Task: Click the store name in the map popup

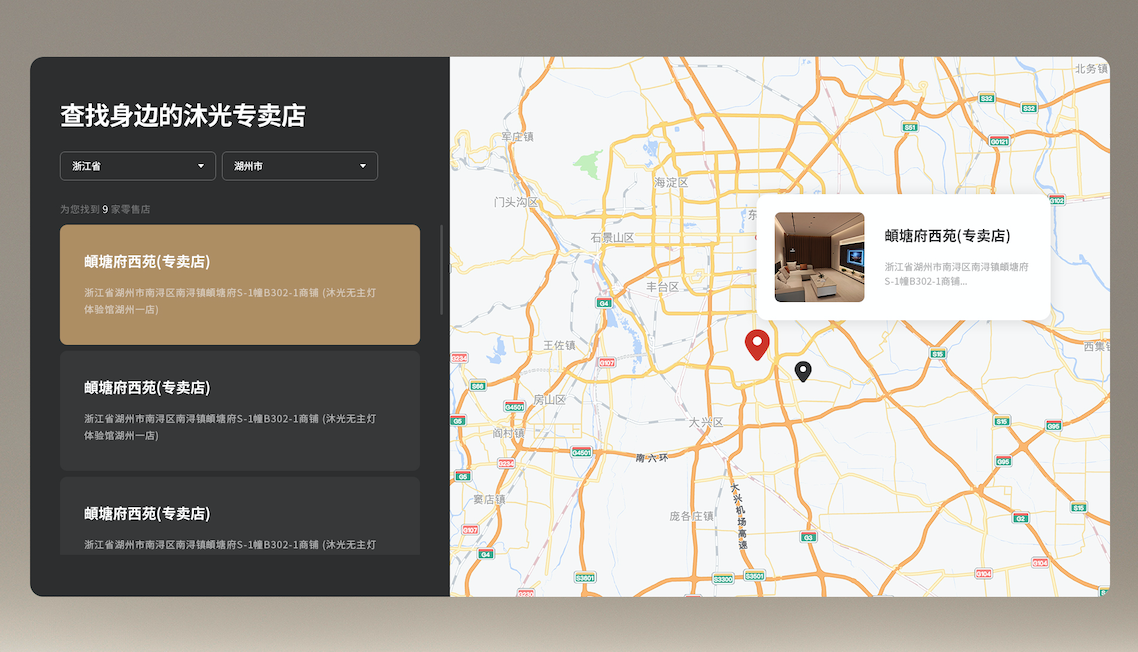Action: 947,236
